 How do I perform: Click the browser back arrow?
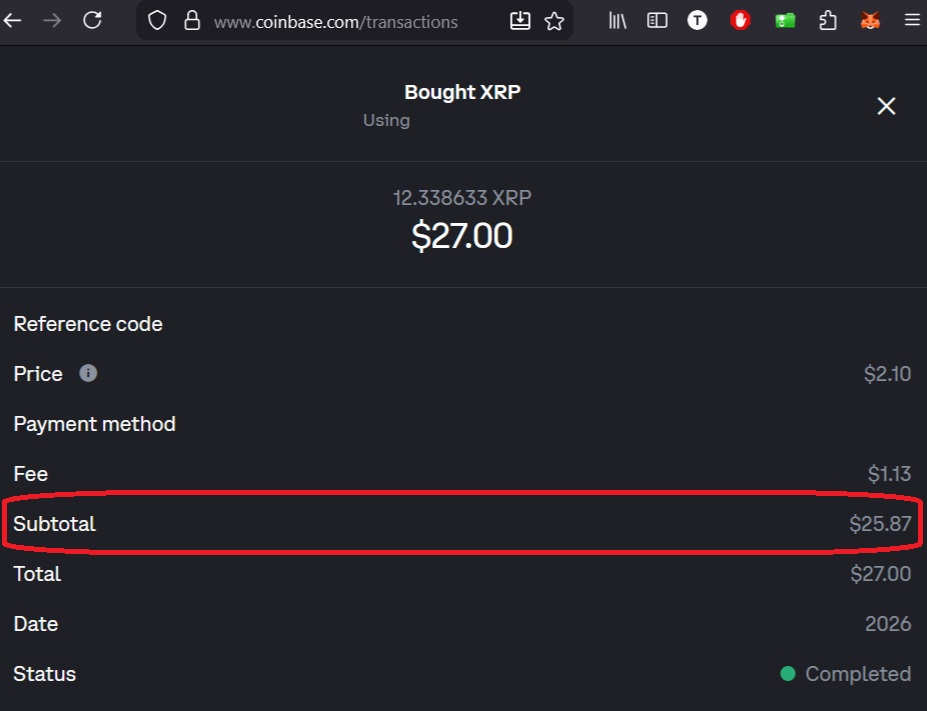pos(12,20)
